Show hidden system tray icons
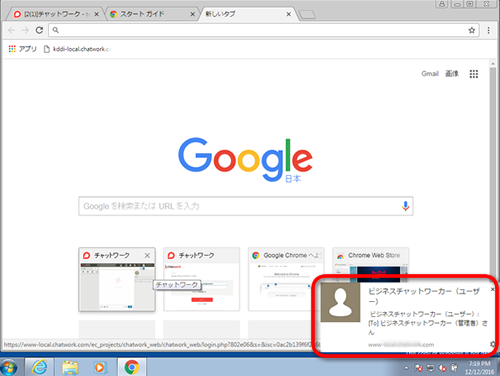The image size is (500, 376). coord(406,368)
